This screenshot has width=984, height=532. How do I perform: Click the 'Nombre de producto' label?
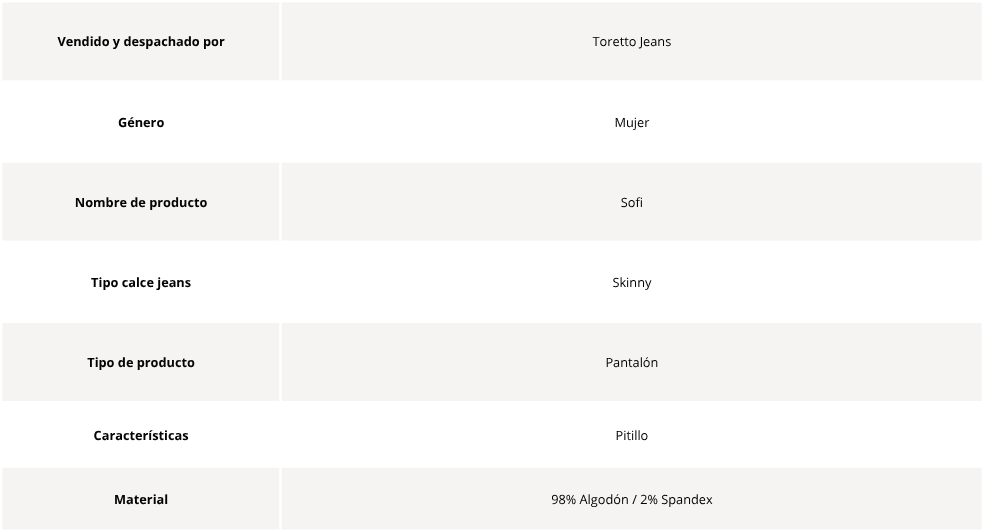141,203
